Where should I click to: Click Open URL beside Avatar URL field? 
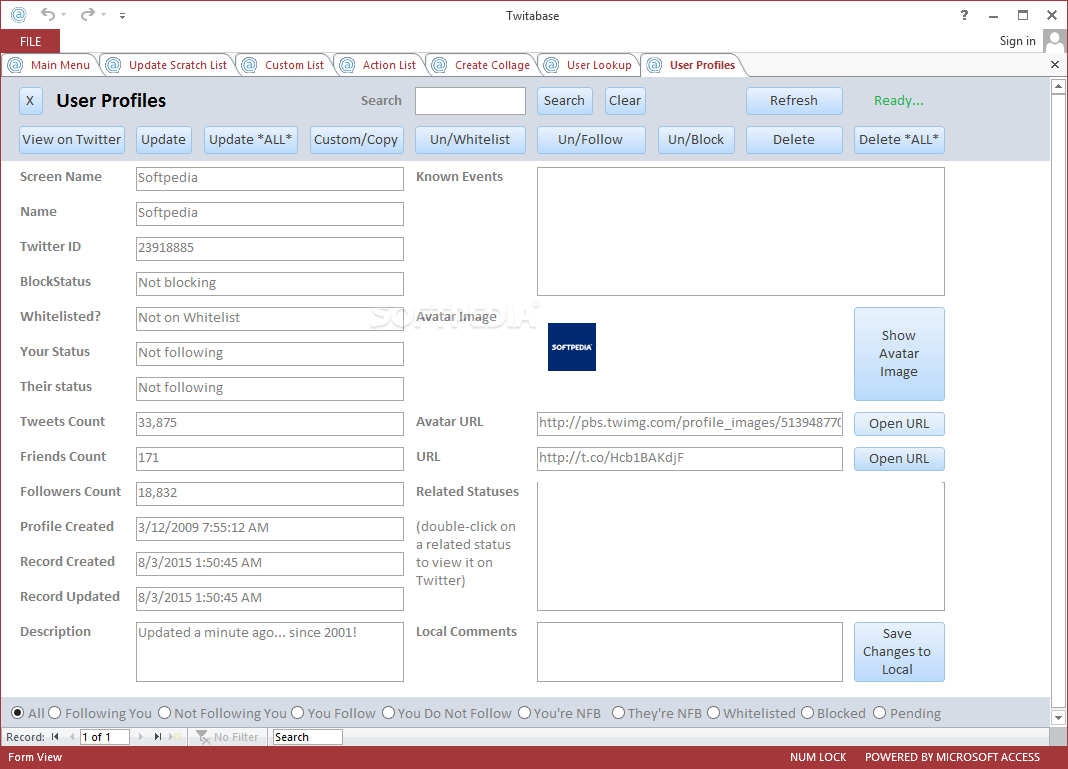[x=899, y=424]
